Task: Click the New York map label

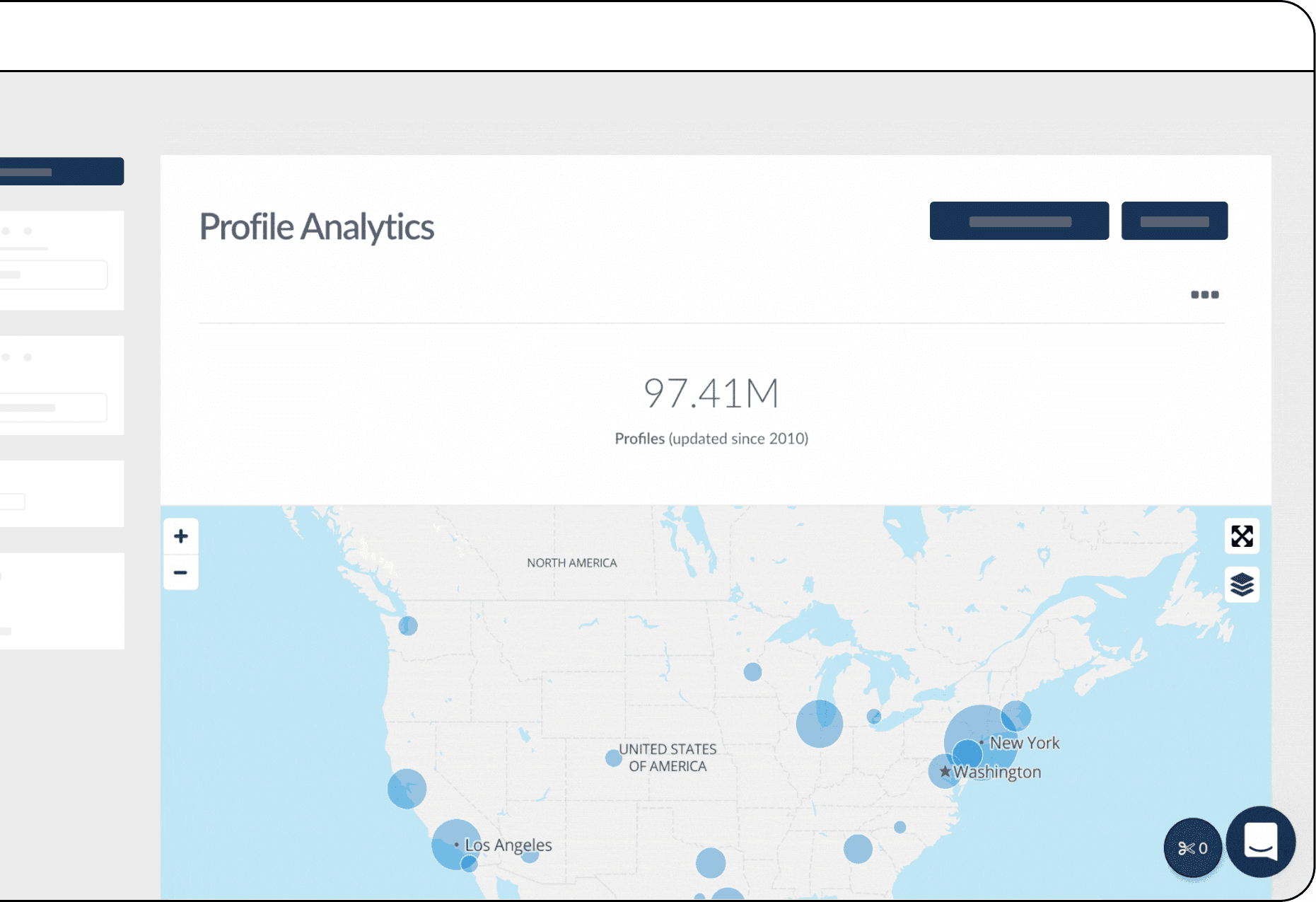Action: [x=1024, y=743]
